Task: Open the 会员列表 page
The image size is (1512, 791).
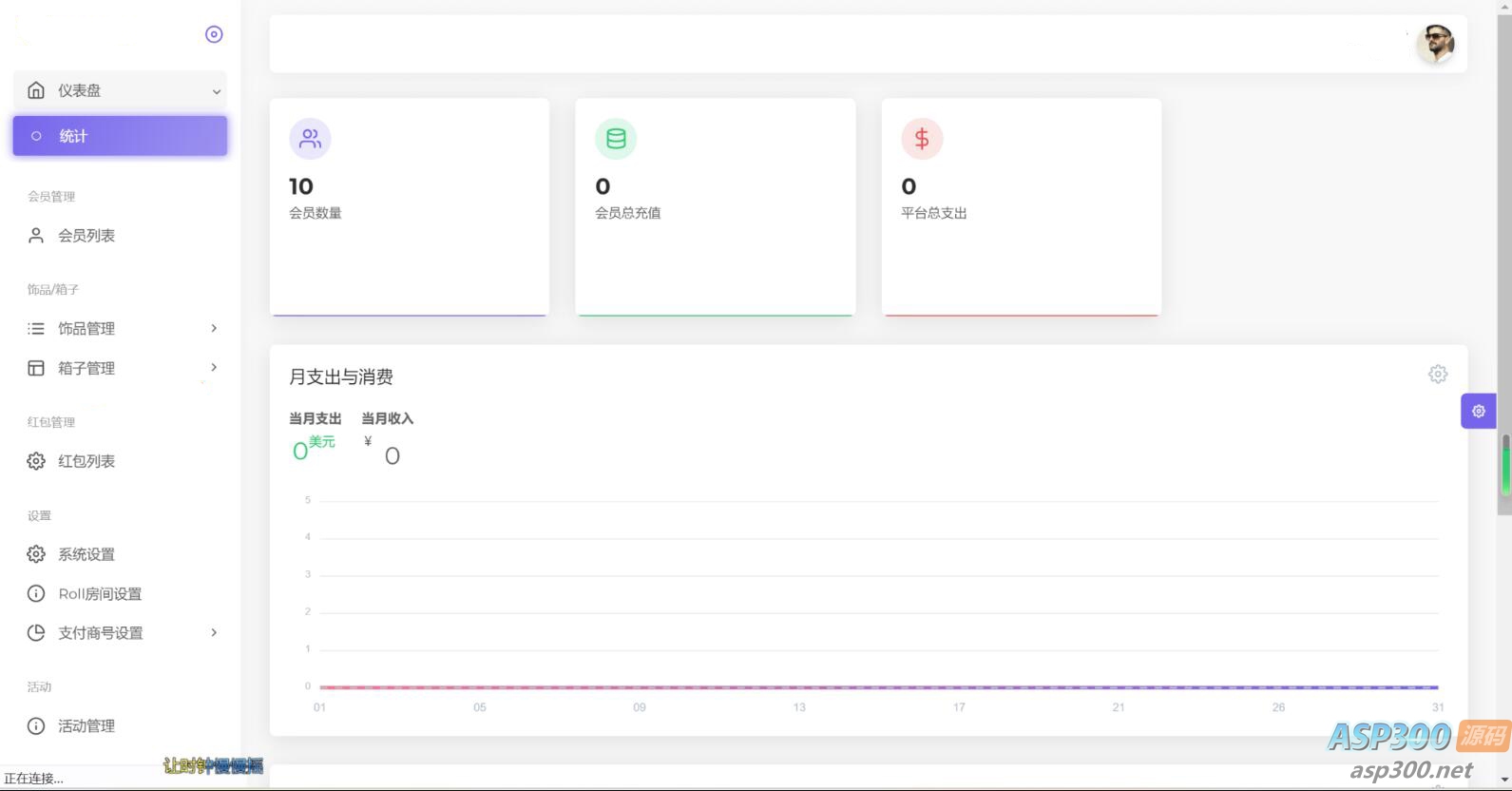Action: coord(86,236)
